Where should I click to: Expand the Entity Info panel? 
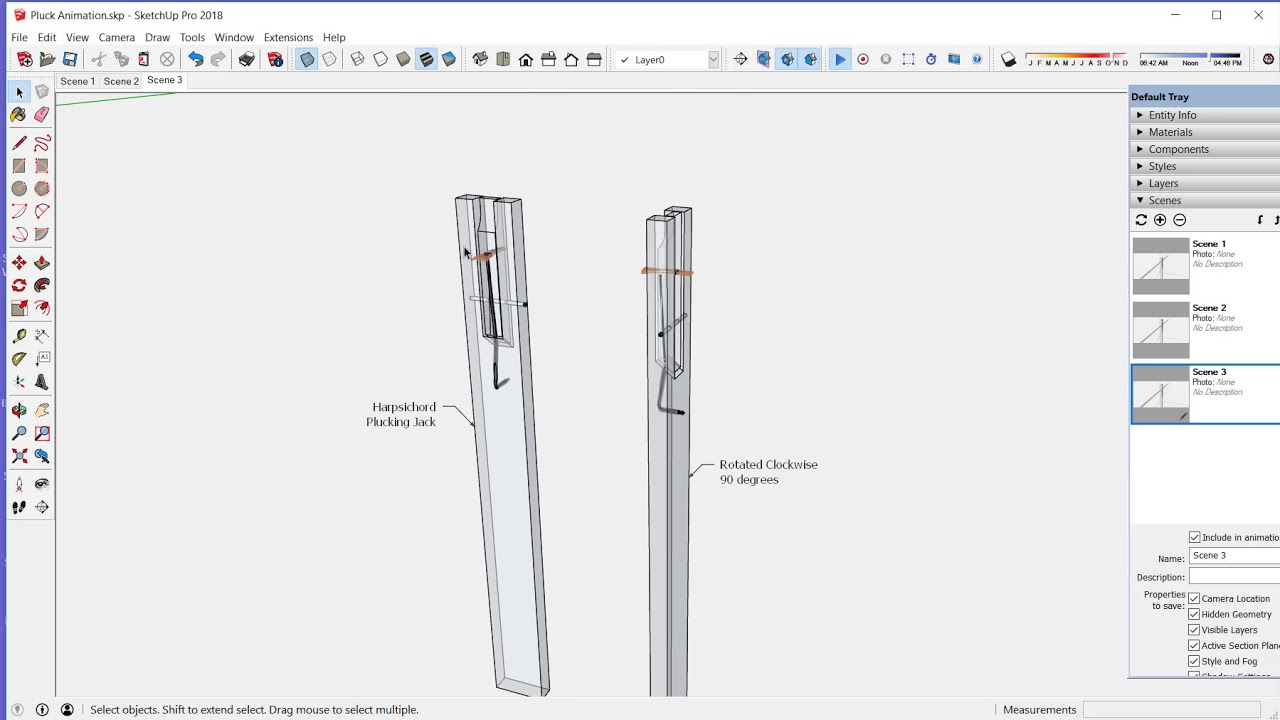[1205, 115]
